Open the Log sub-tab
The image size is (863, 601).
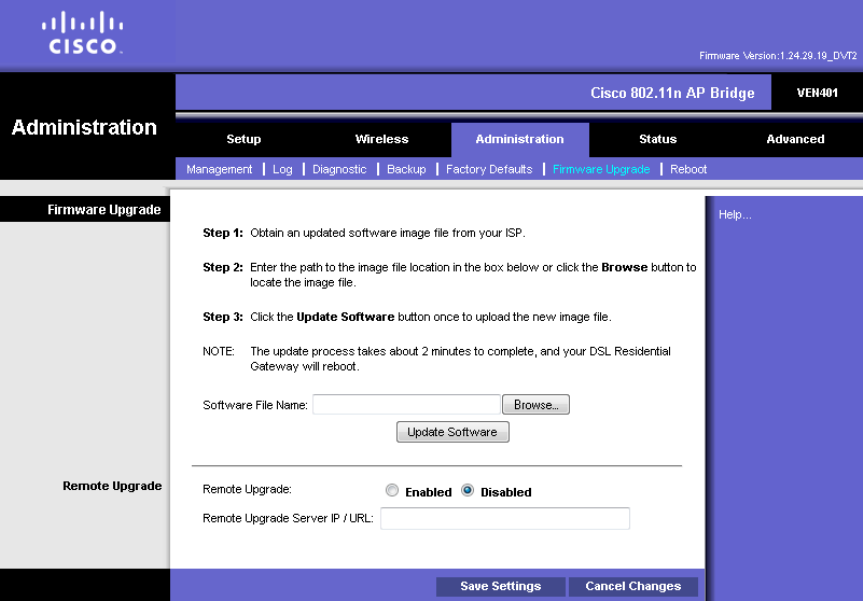[x=282, y=170]
